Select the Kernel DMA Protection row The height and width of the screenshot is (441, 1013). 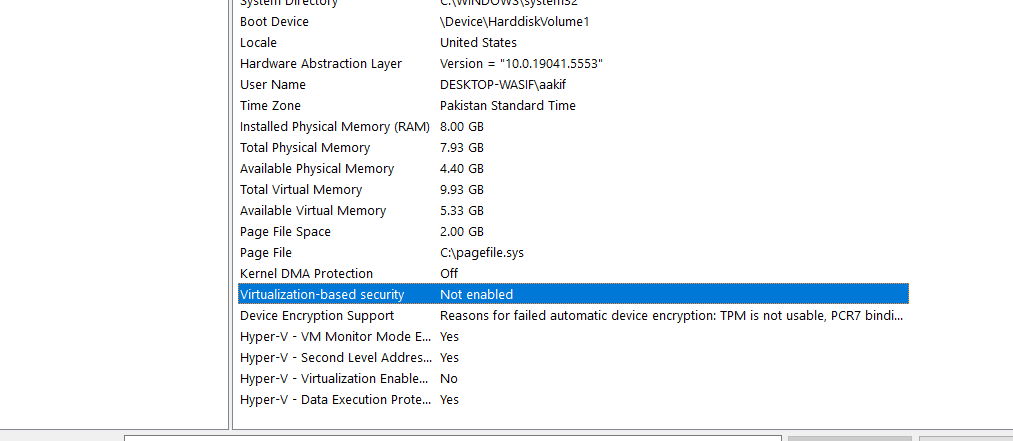point(306,274)
